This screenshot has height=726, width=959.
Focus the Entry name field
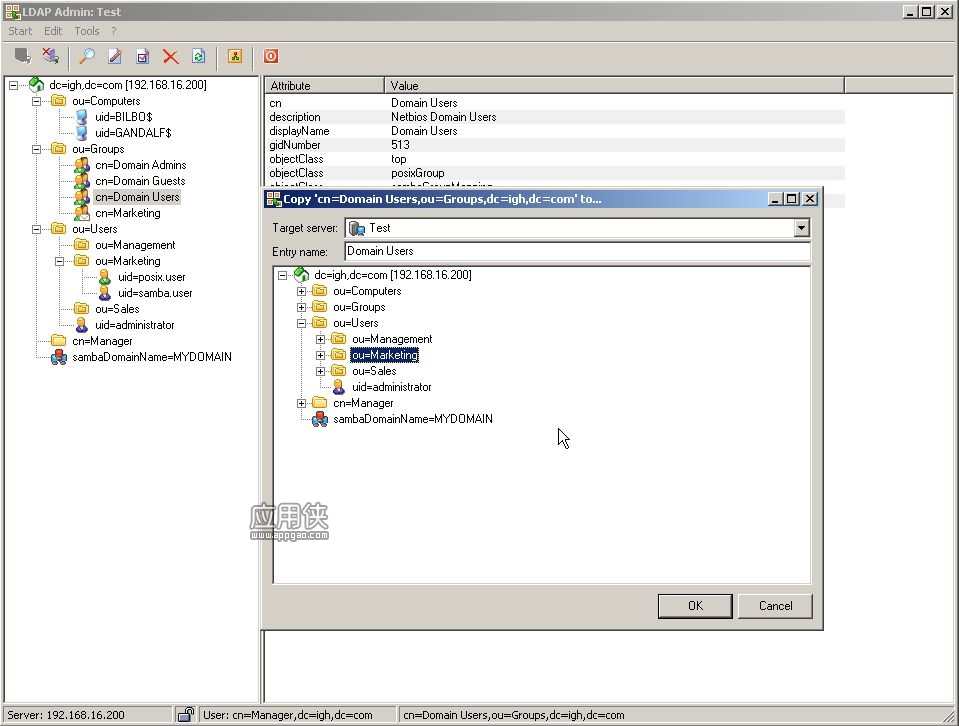coord(577,251)
